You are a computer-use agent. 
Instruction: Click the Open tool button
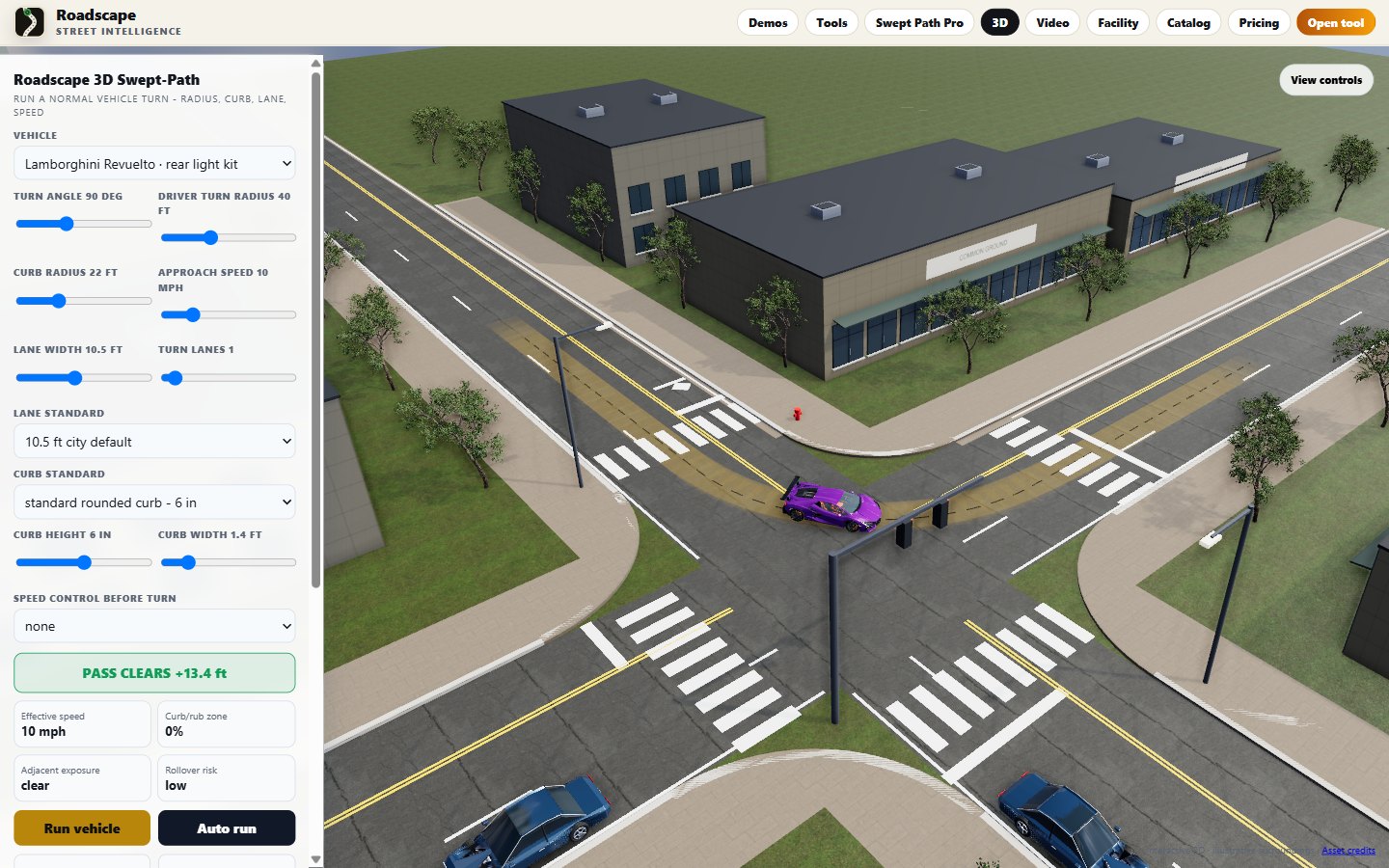click(1336, 22)
